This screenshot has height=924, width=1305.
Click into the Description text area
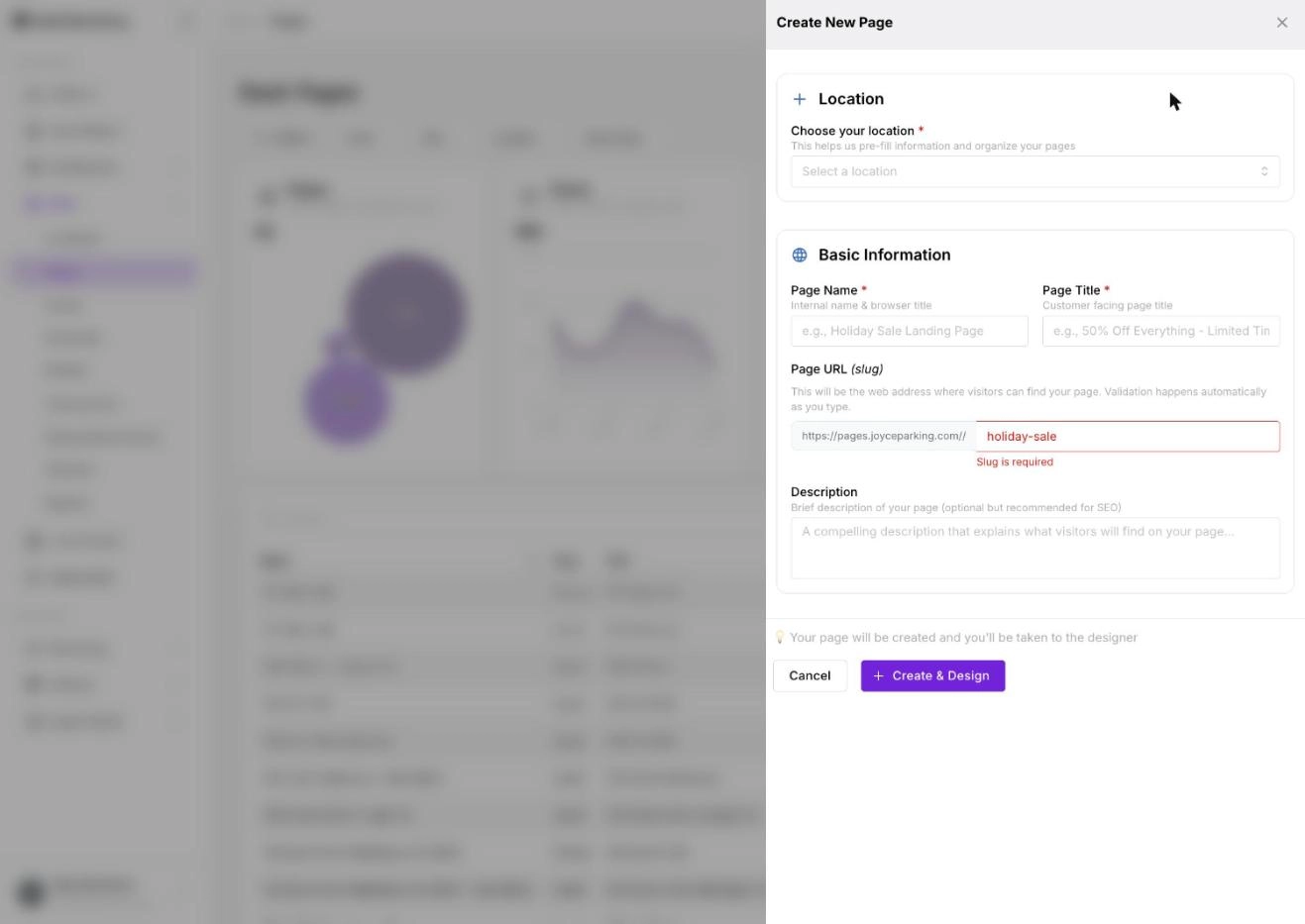pyautogui.click(x=1034, y=548)
